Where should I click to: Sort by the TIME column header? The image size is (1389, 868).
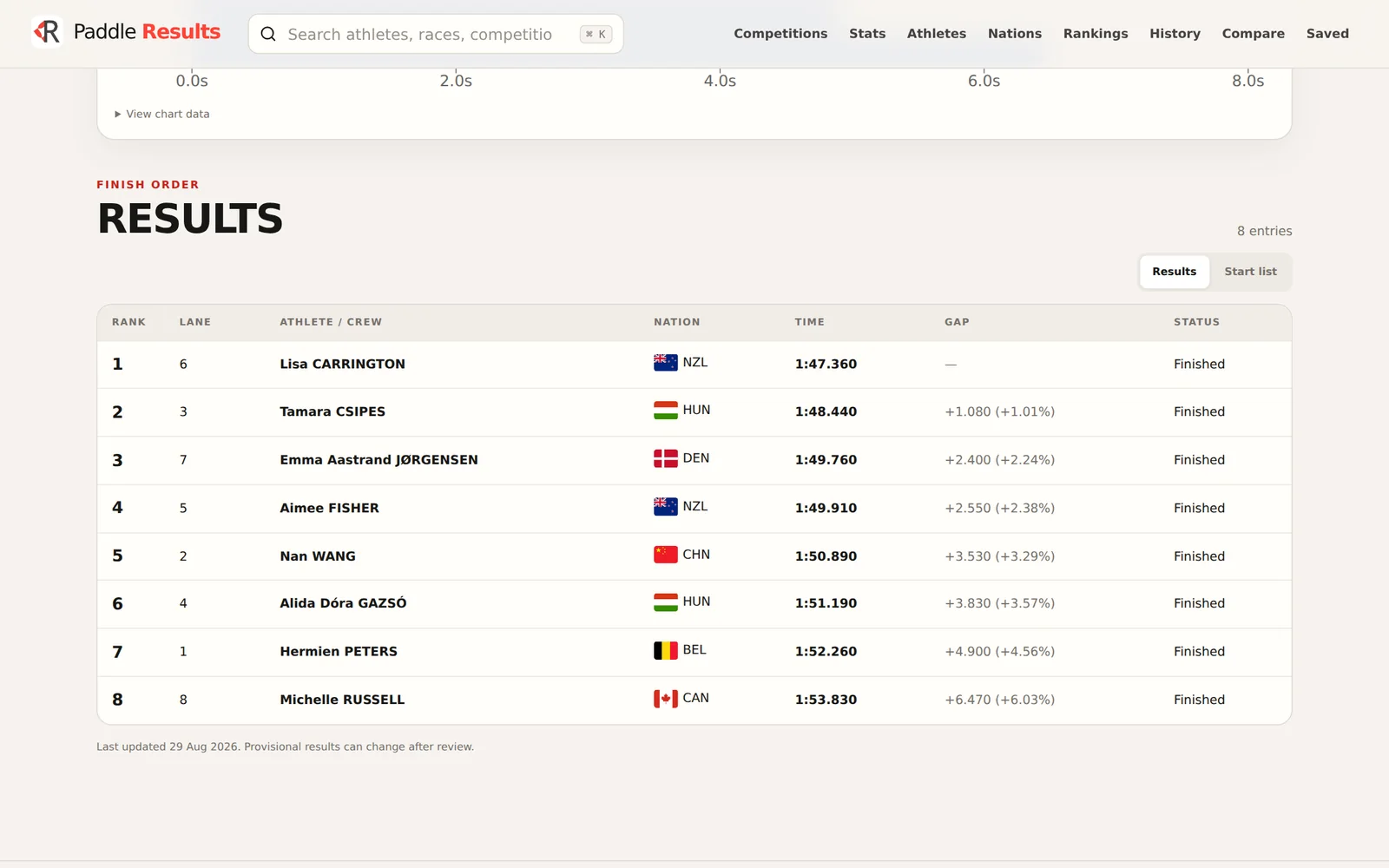coord(809,322)
